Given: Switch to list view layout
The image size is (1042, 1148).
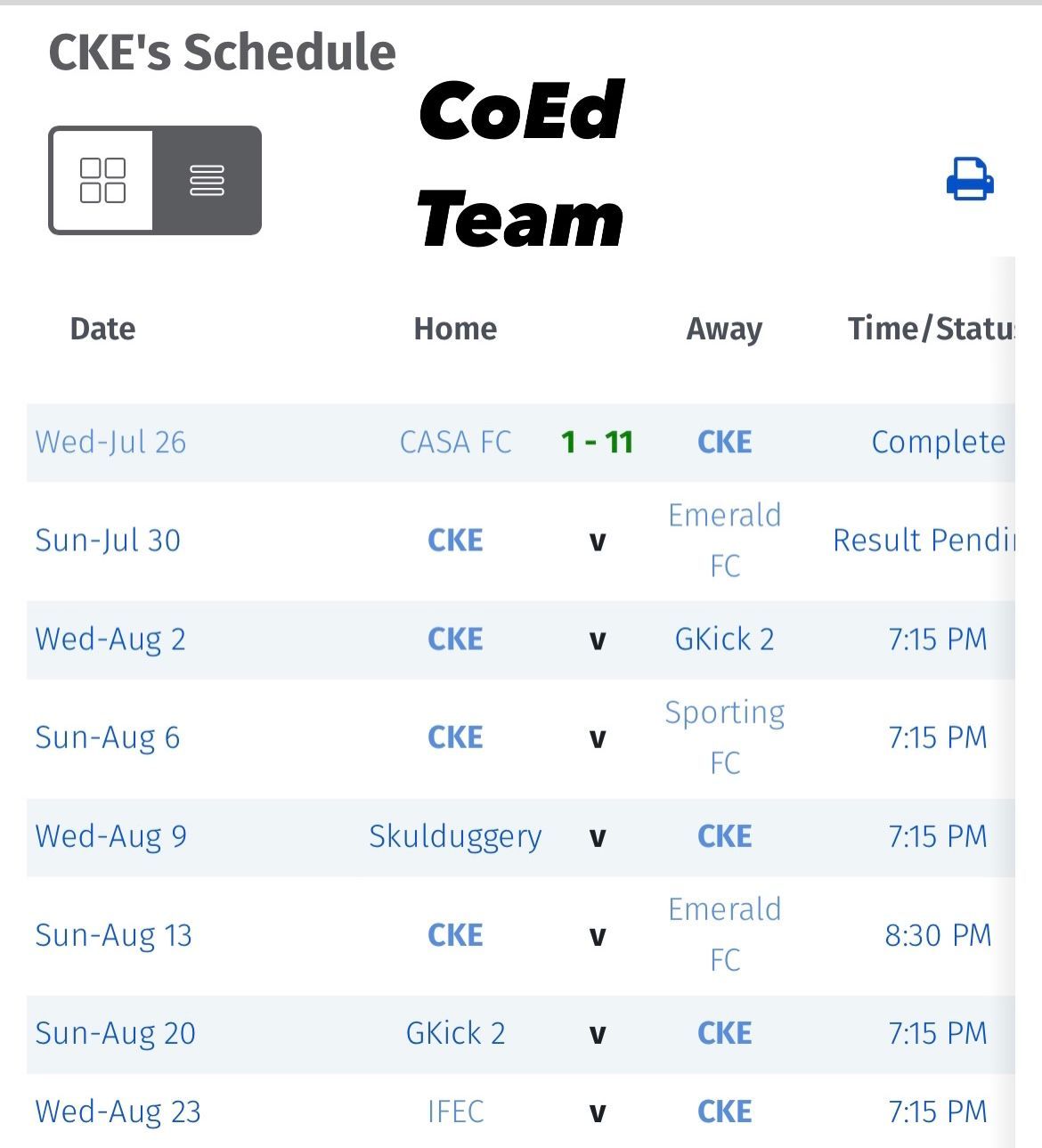Looking at the screenshot, I should [207, 181].
